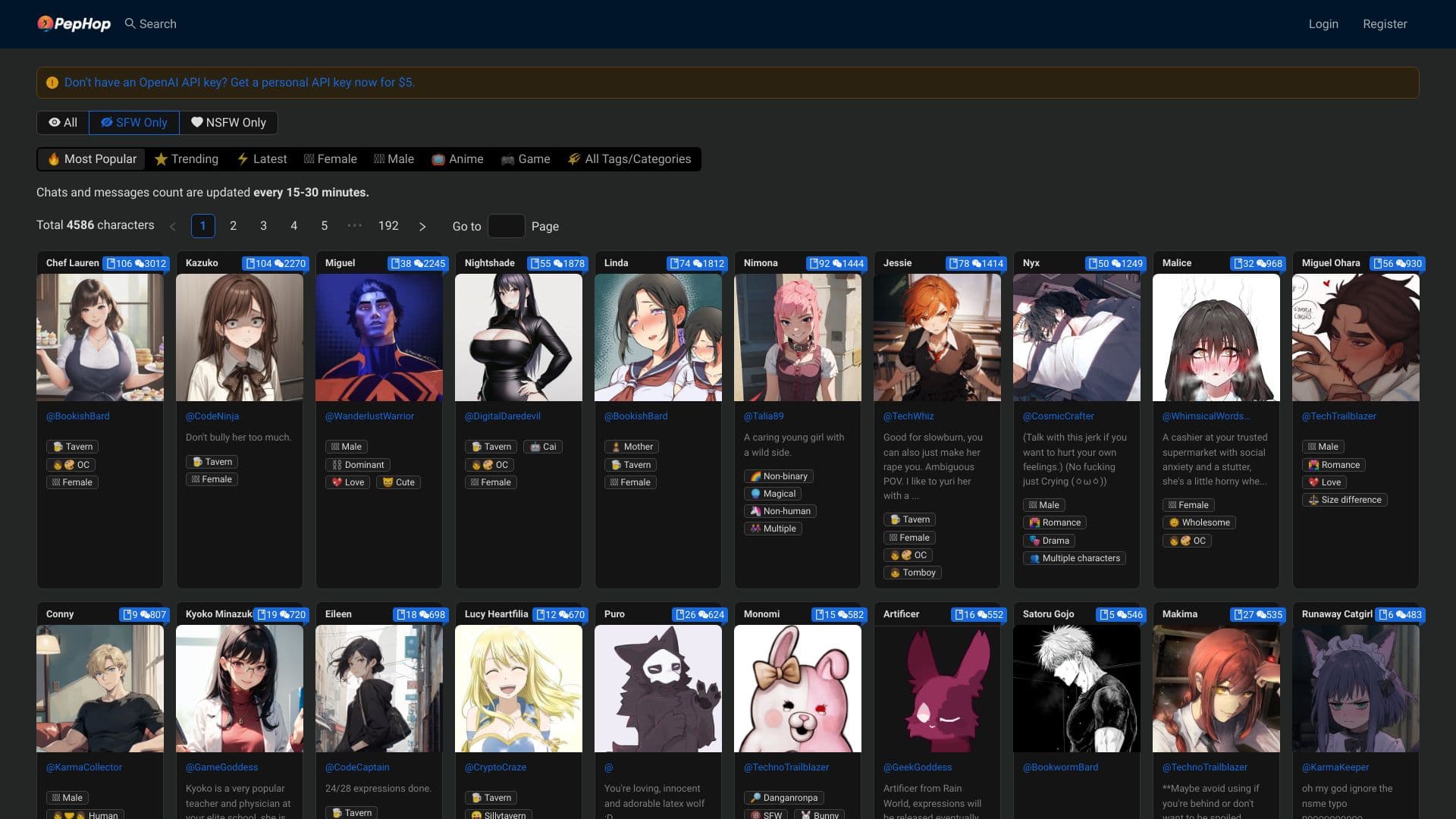Click the Trending star icon
Viewport: 1456px width, 819px height.
tap(162, 159)
